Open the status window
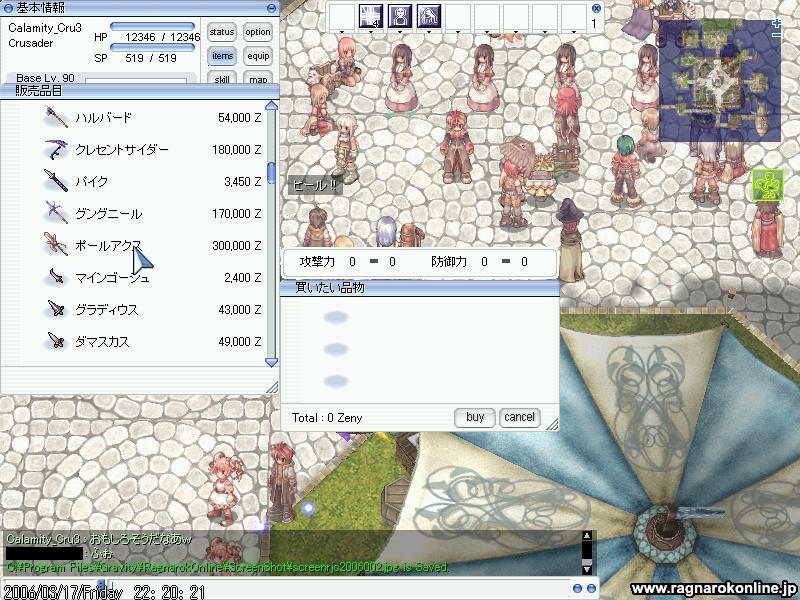The width and height of the screenshot is (800, 600). 221,32
